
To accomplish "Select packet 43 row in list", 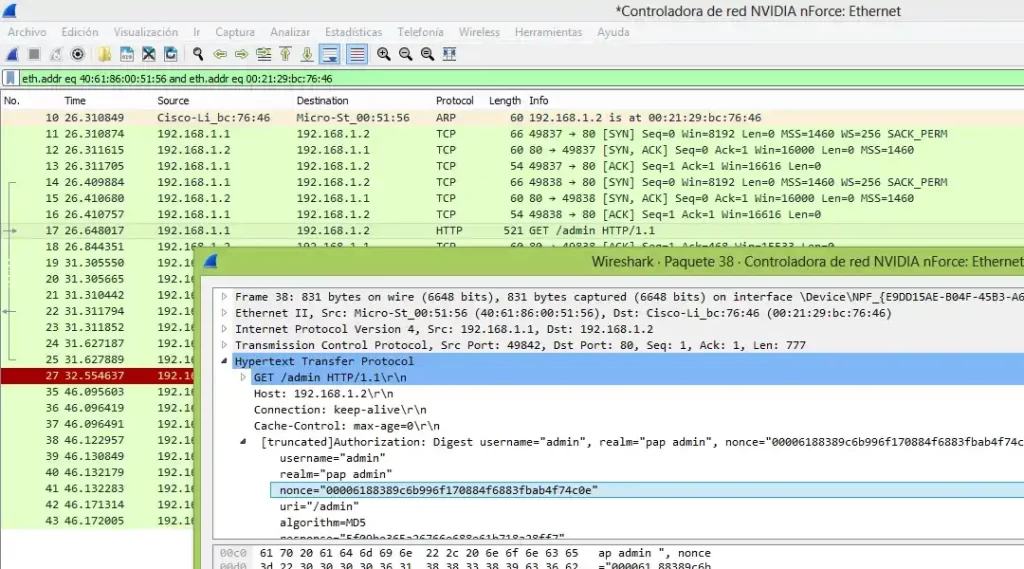I will coord(97,521).
